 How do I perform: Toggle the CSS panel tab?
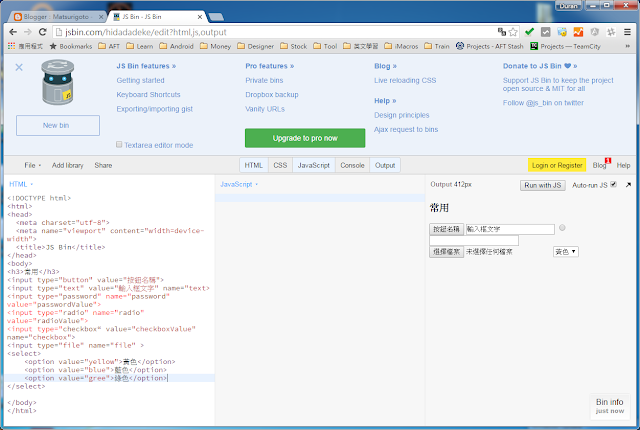280,165
